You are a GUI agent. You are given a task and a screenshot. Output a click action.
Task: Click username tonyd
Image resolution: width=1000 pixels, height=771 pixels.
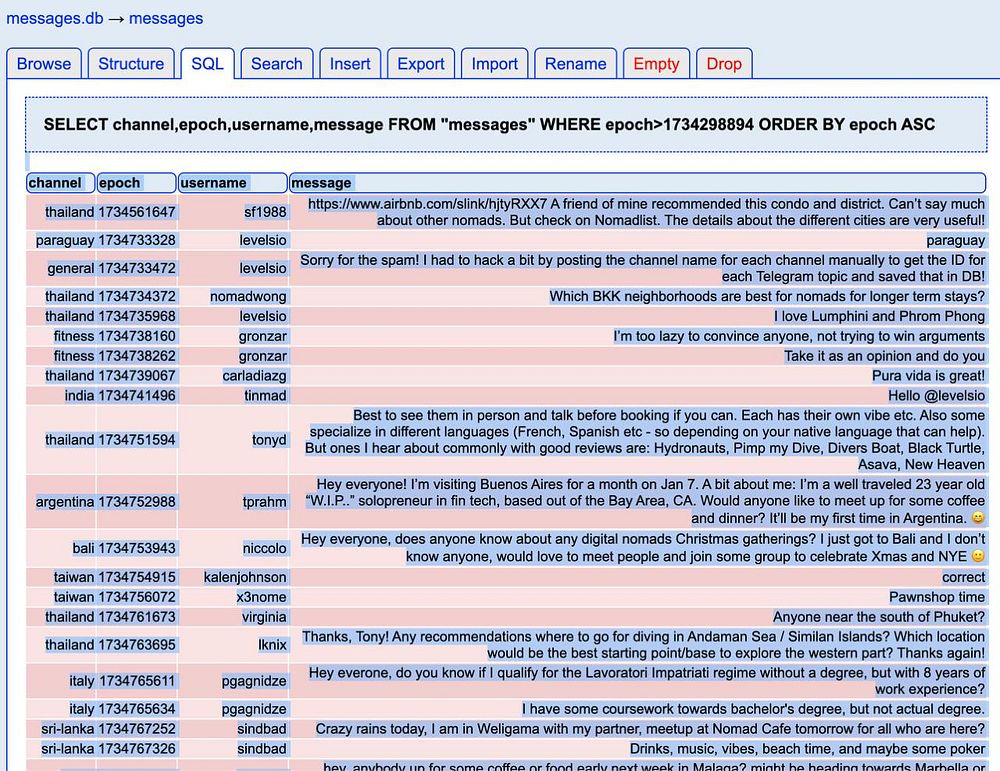[269, 440]
